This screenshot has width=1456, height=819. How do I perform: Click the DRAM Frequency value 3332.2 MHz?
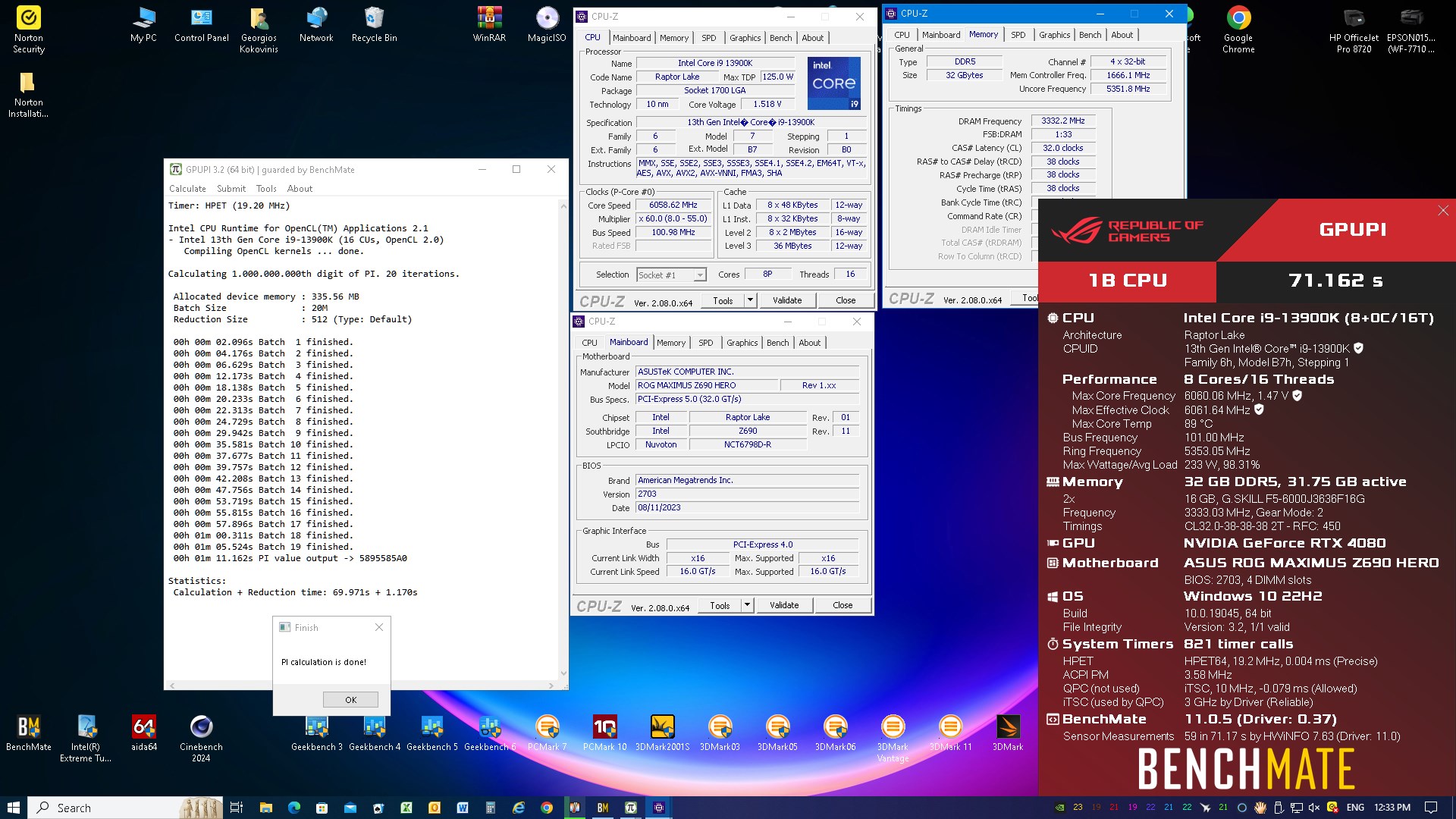click(1062, 121)
